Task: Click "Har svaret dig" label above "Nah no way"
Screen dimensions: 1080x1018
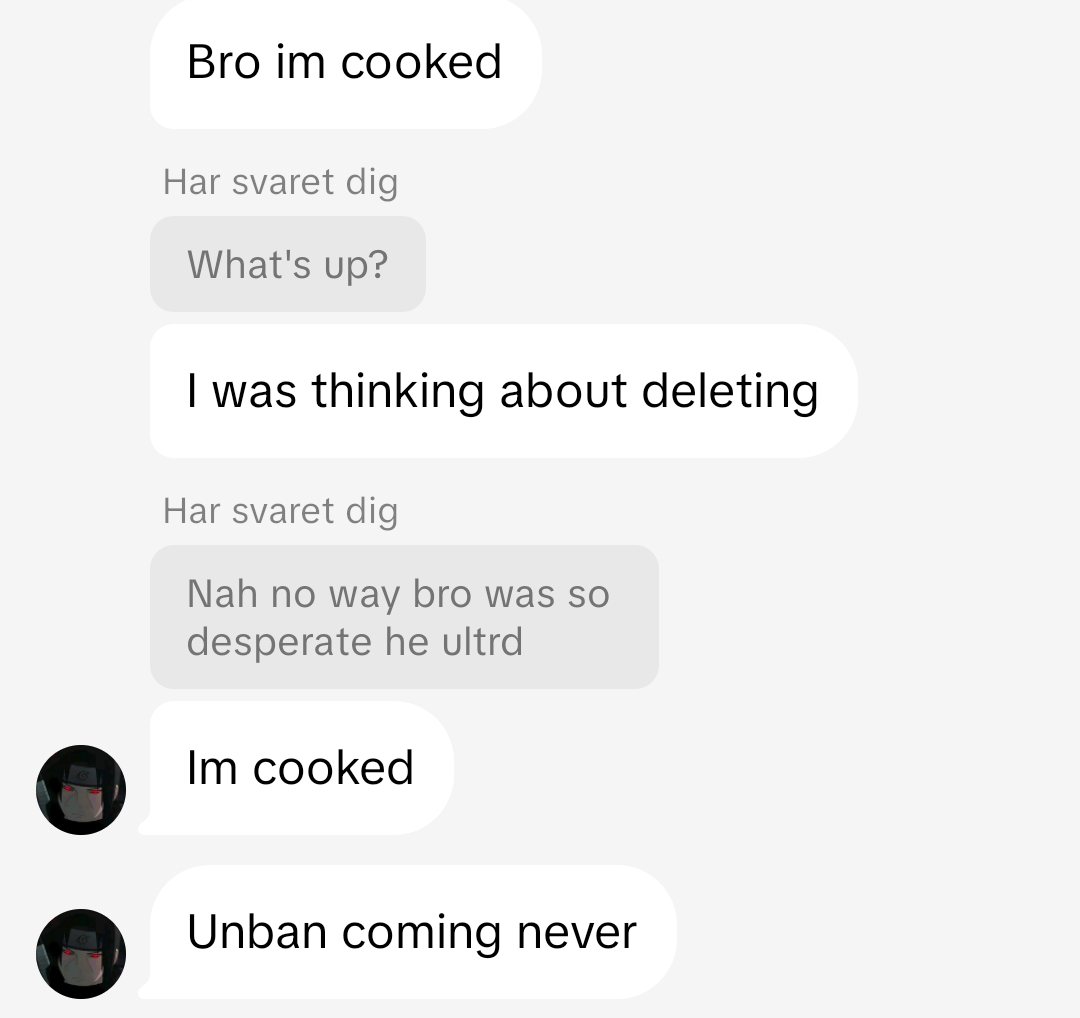Action: [x=280, y=512]
